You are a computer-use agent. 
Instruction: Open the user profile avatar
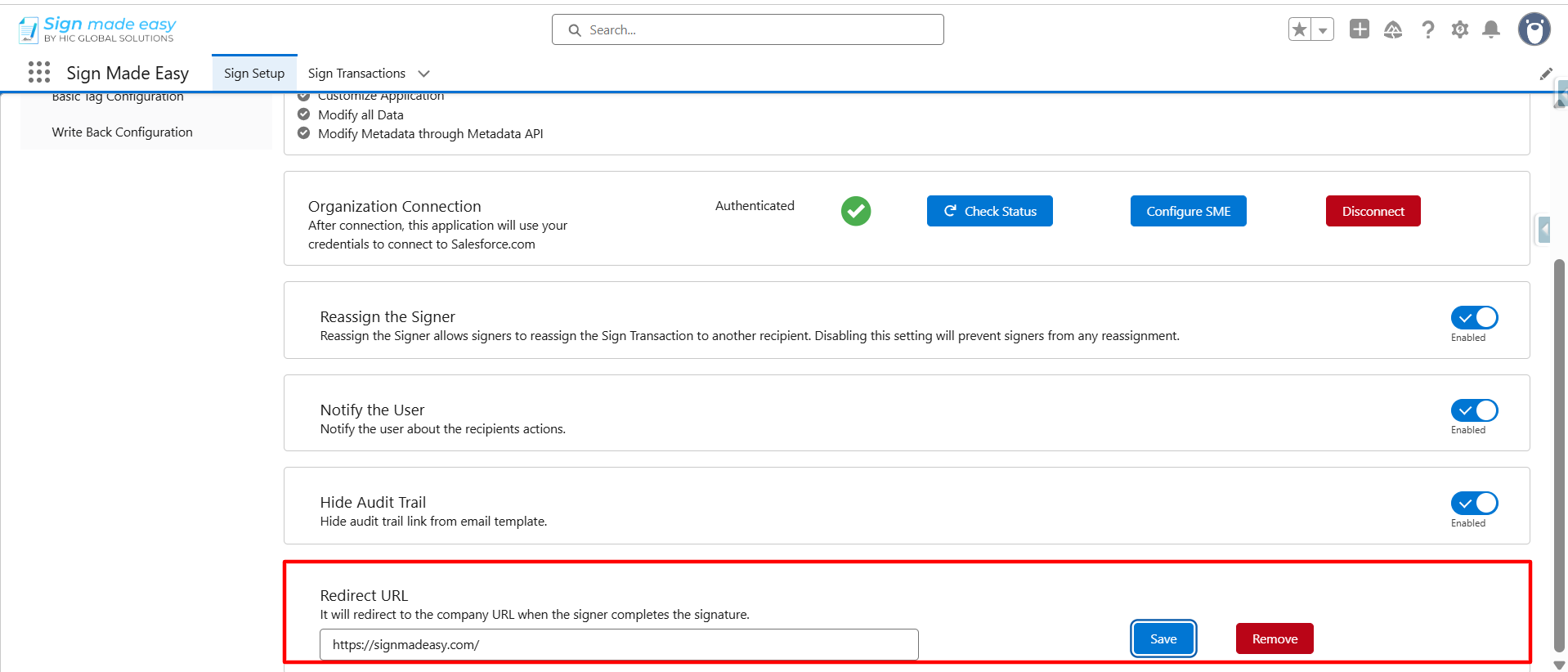point(1534,29)
